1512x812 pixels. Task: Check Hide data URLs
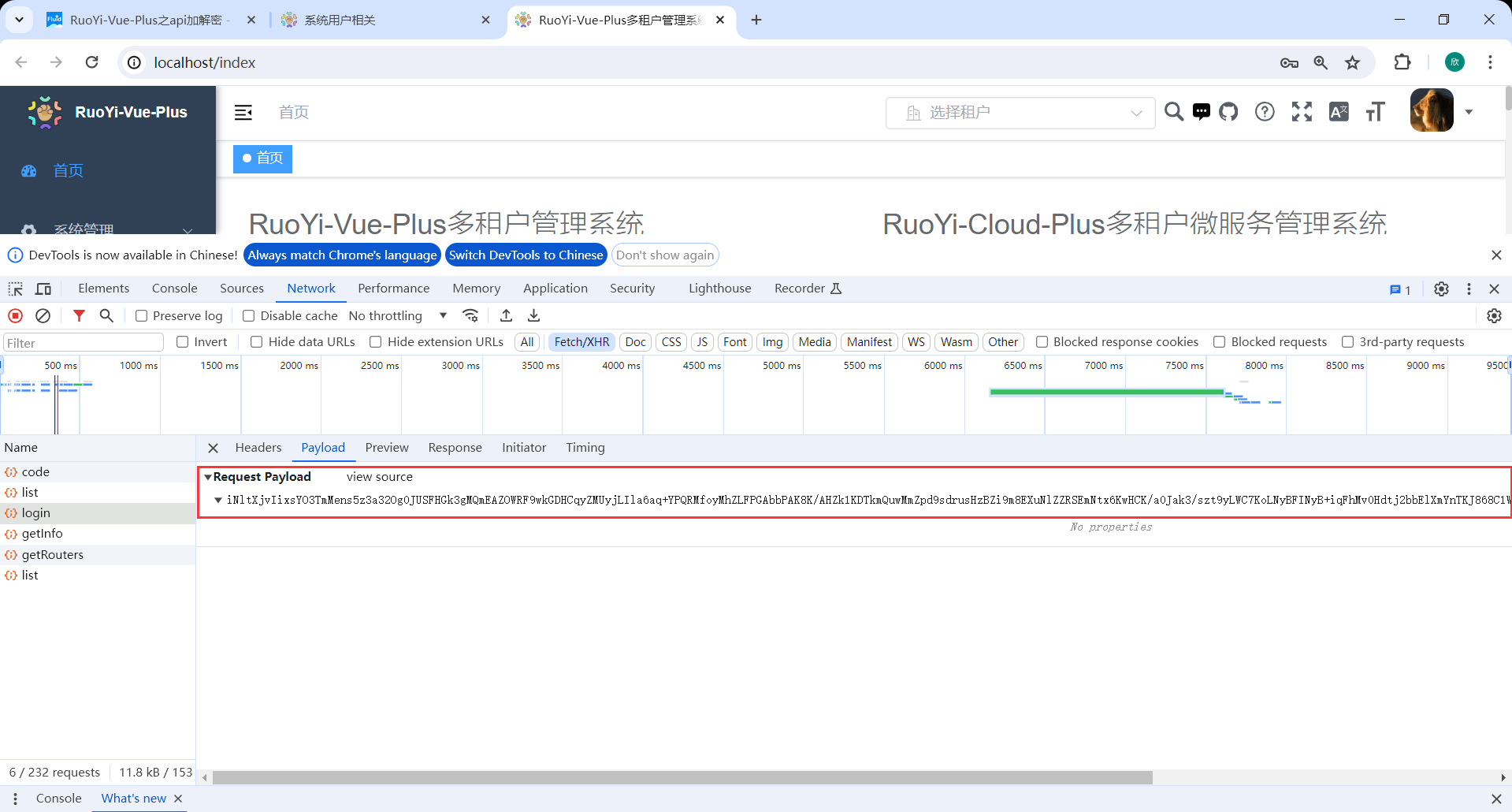pyautogui.click(x=256, y=342)
